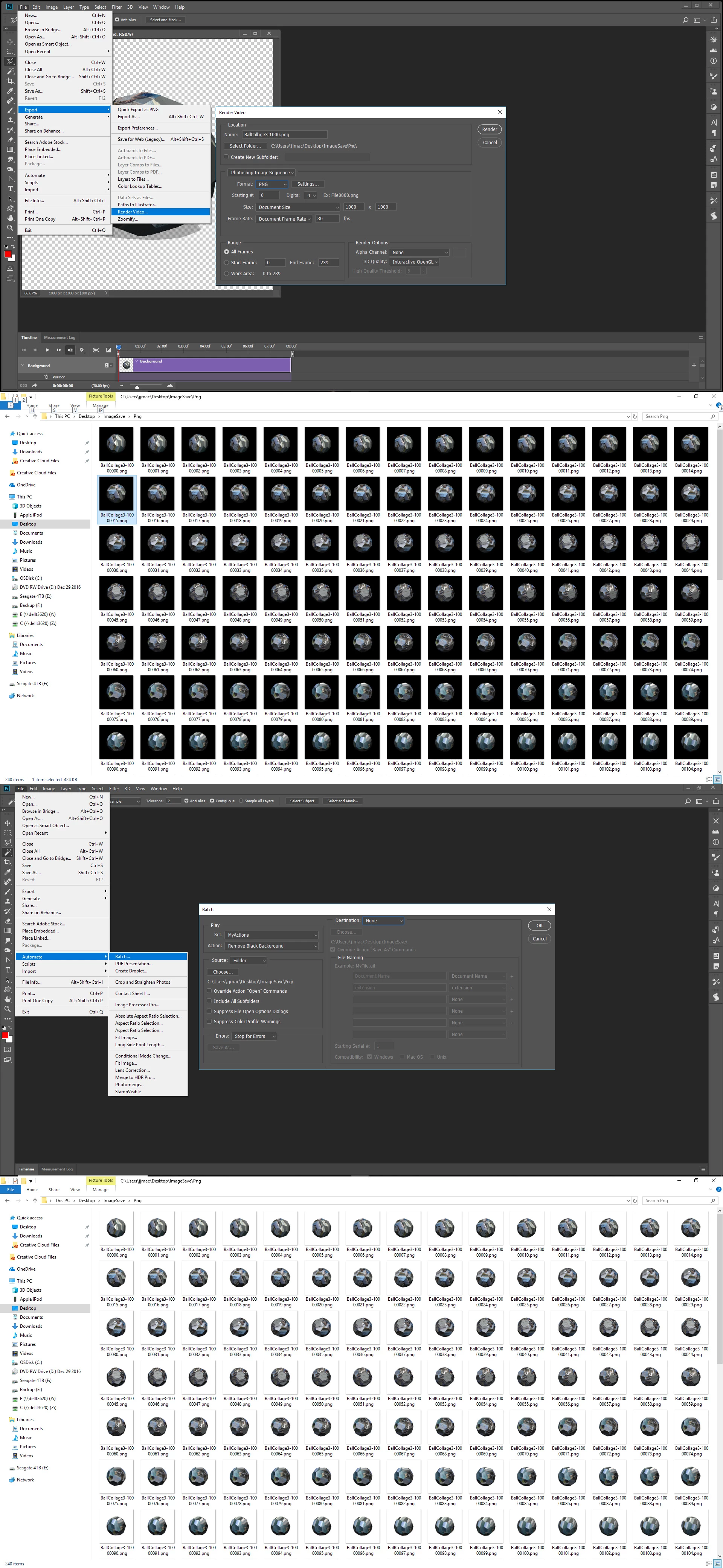The image size is (723, 1568).
Task: Go to first frame in Timeline
Action: (x=24, y=350)
